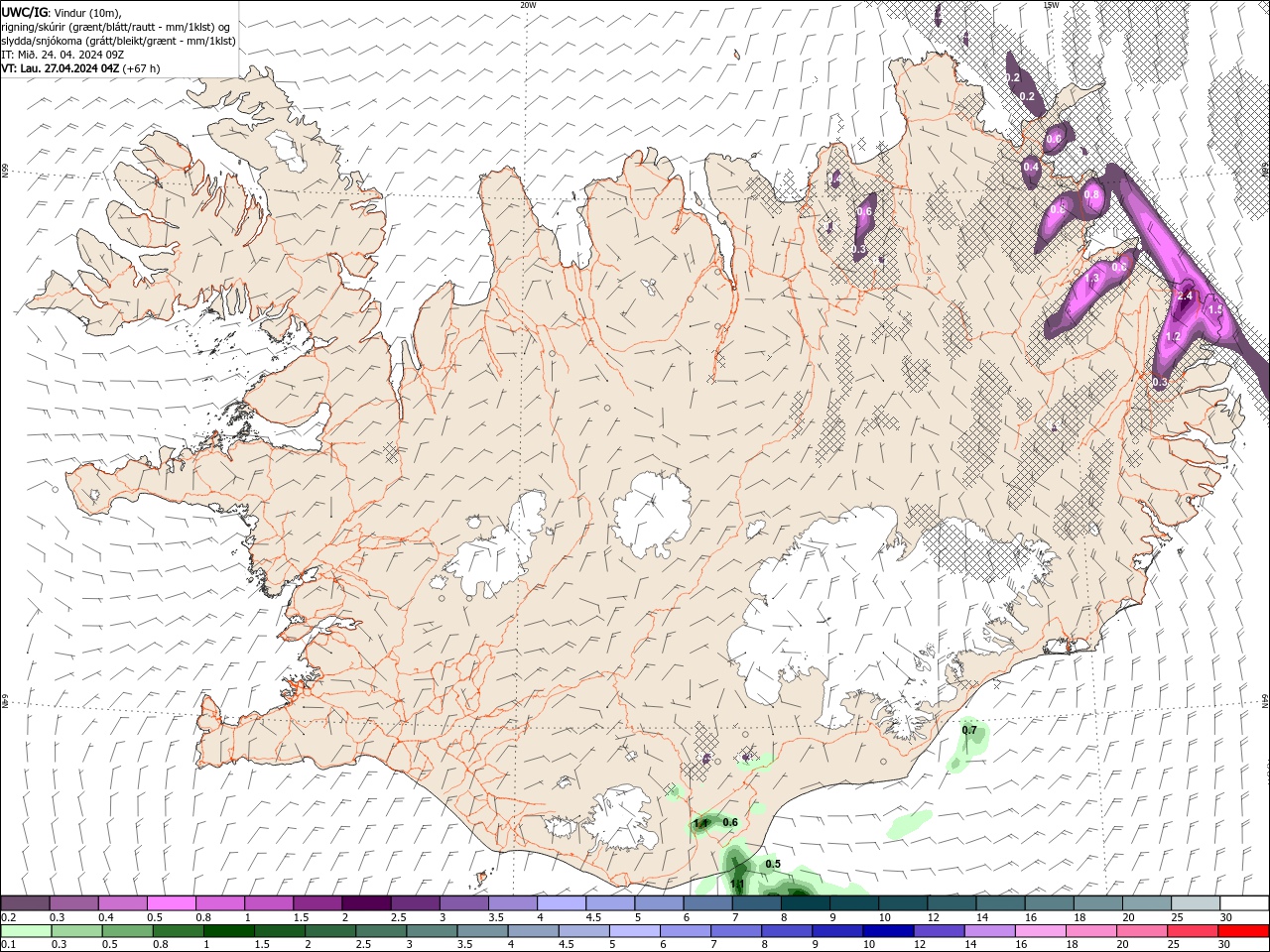The image size is (1270, 952).
Task: Select lower legend swatch labeled 0.8
Action: click(178, 931)
